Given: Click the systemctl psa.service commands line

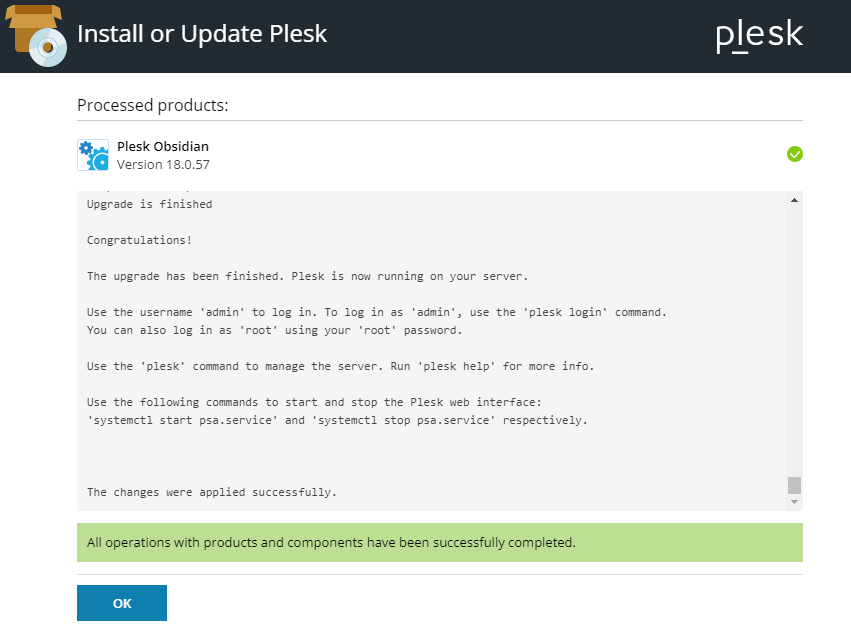Looking at the screenshot, I should coord(337,420).
